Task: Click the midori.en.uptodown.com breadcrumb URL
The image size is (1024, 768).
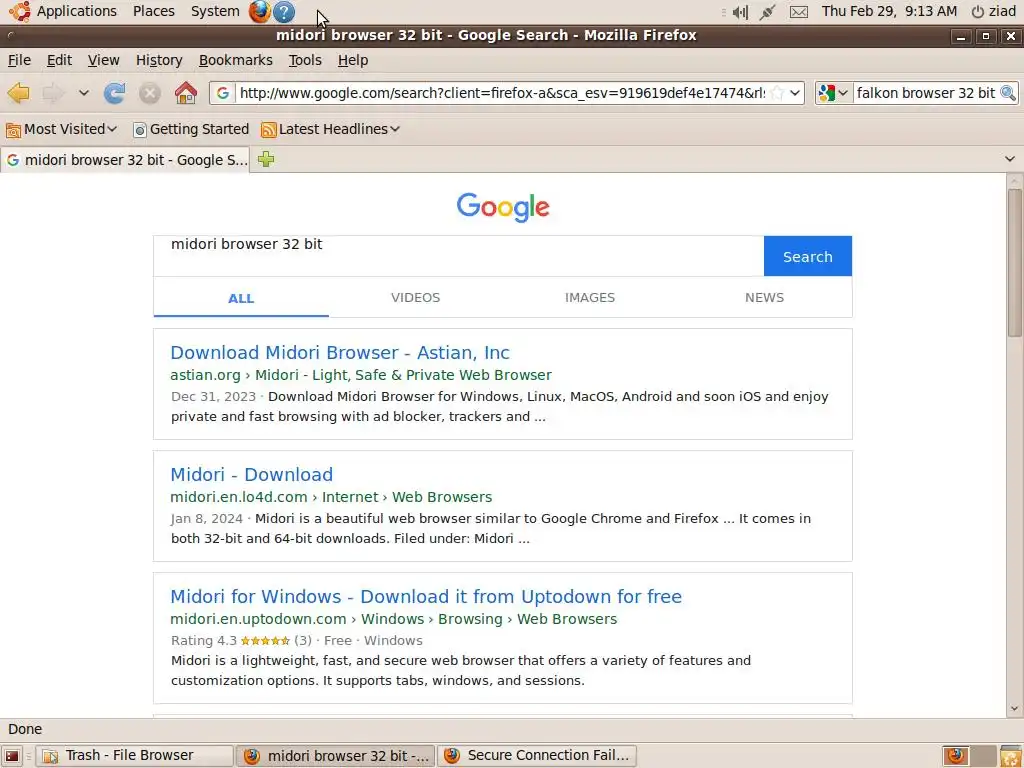Action: click(x=393, y=619)
